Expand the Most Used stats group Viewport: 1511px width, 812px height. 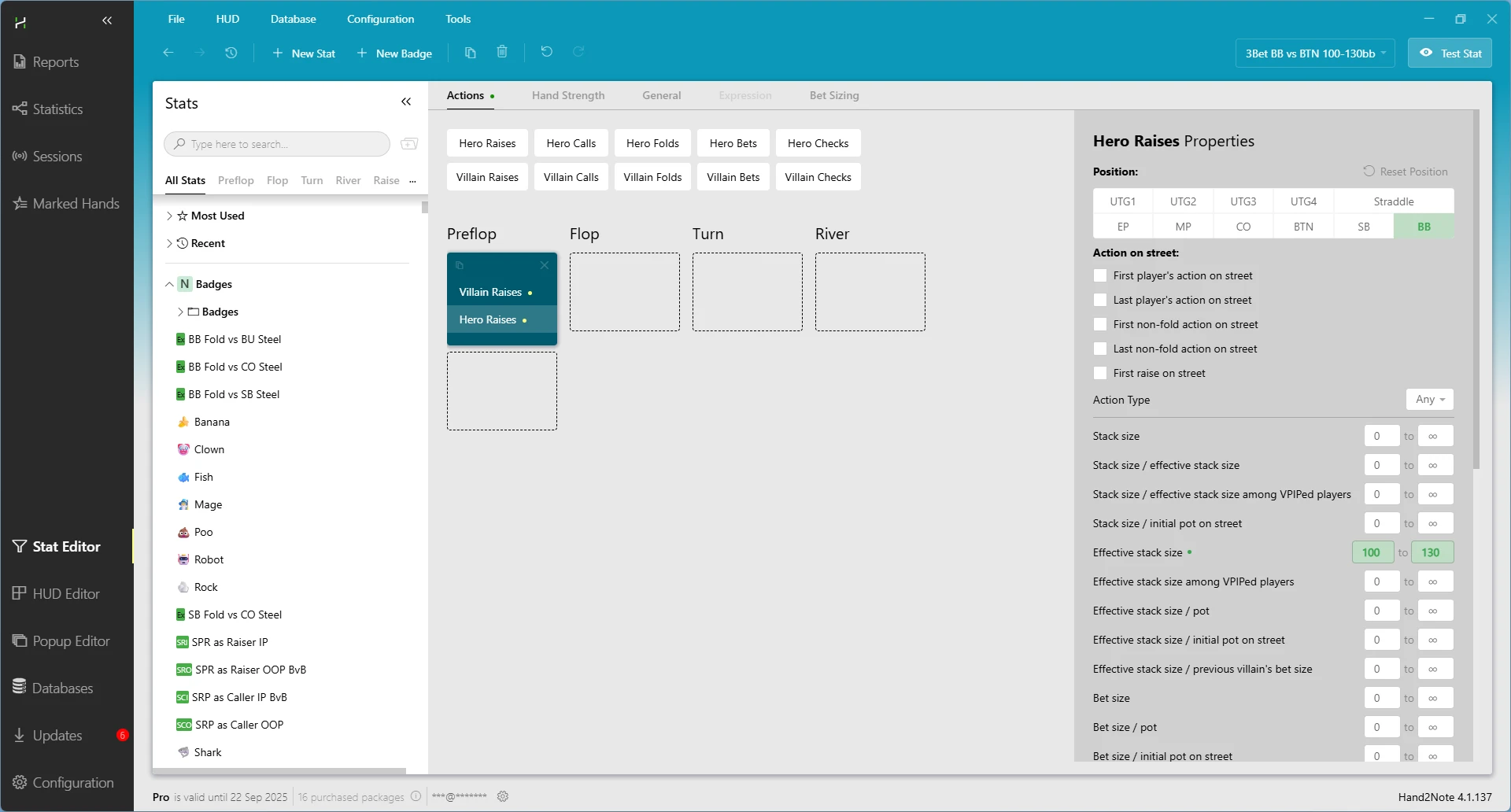[x=169, y=216]
